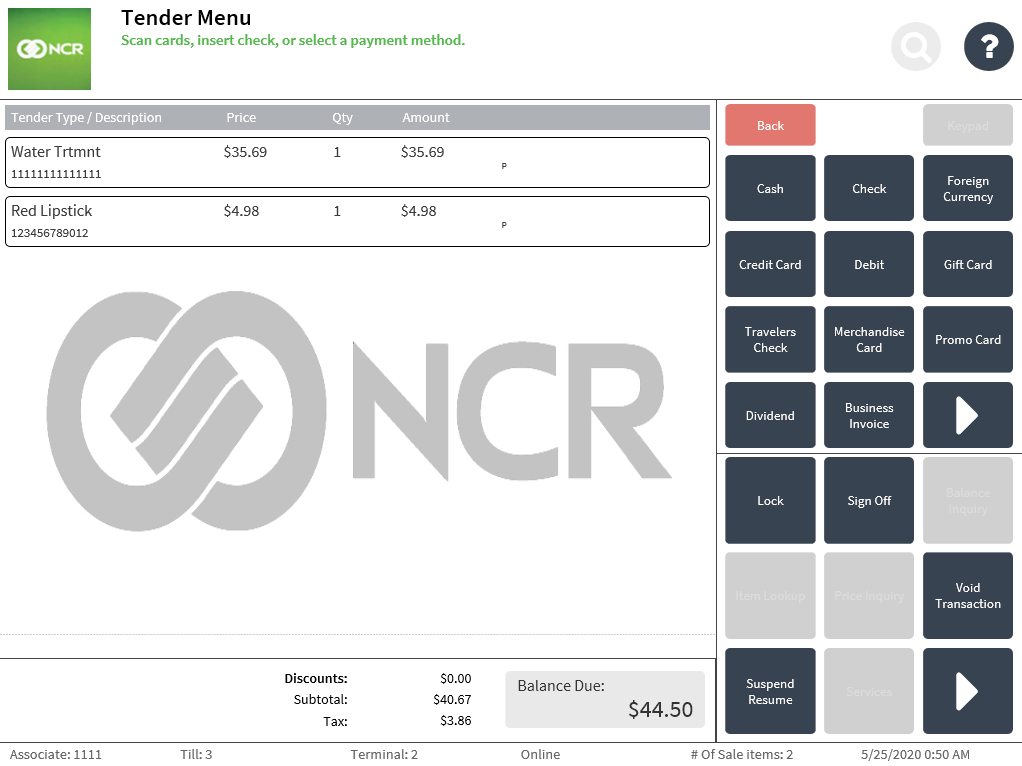Click the NCR logo in the header
This screenshot has width=1022, height=766.
pos(50,49)
